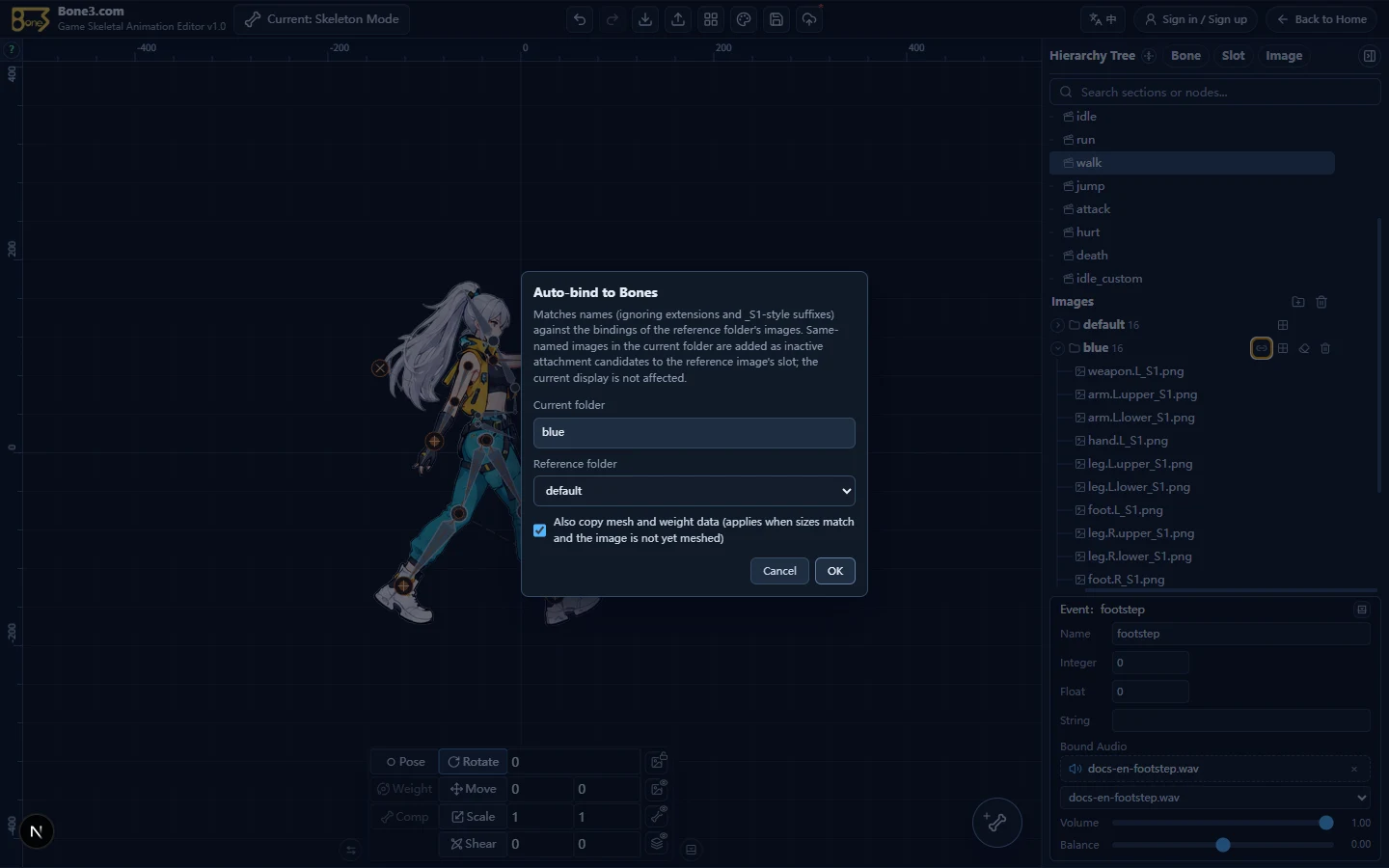
Task: Click the collapse icon in the Event footstep header
Action: (x=1362, y=610)
